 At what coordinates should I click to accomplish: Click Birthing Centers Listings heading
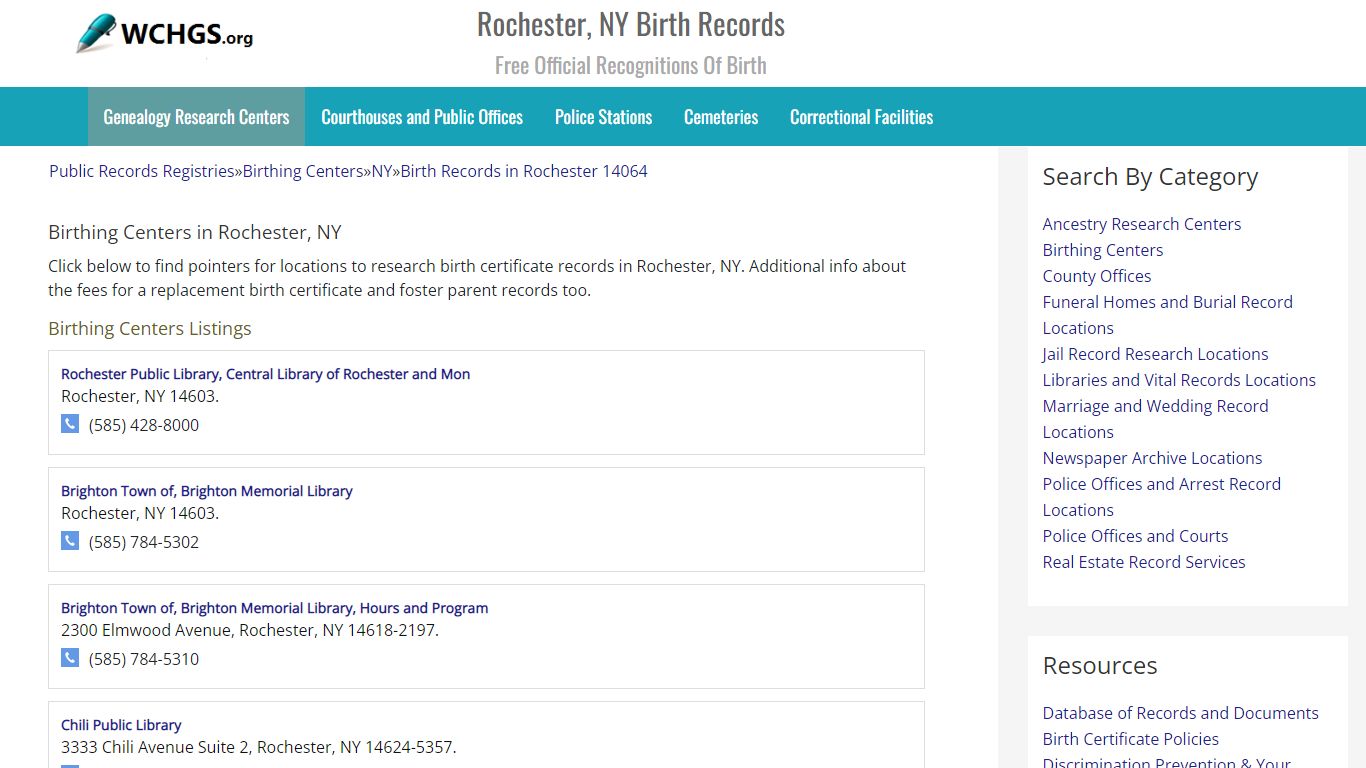click(x=150, y=329)
